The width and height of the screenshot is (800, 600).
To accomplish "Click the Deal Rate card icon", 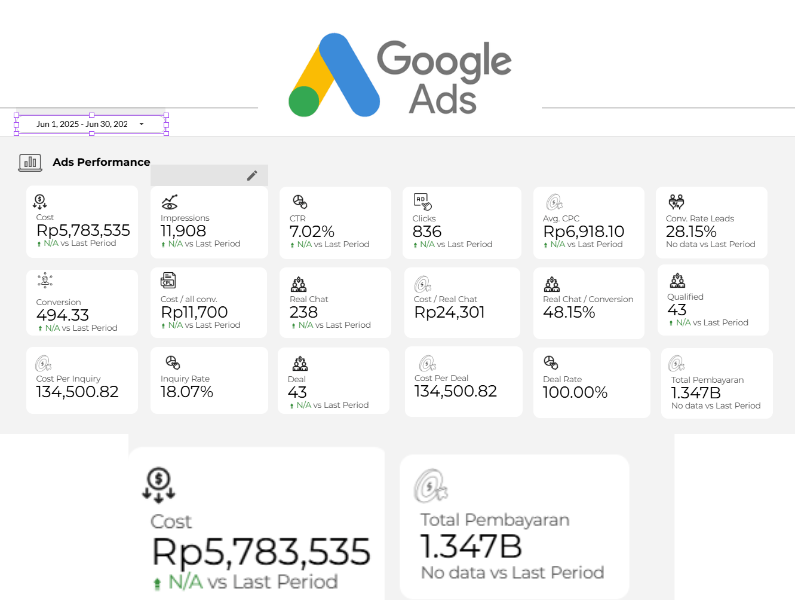I will tap(551, 363).
